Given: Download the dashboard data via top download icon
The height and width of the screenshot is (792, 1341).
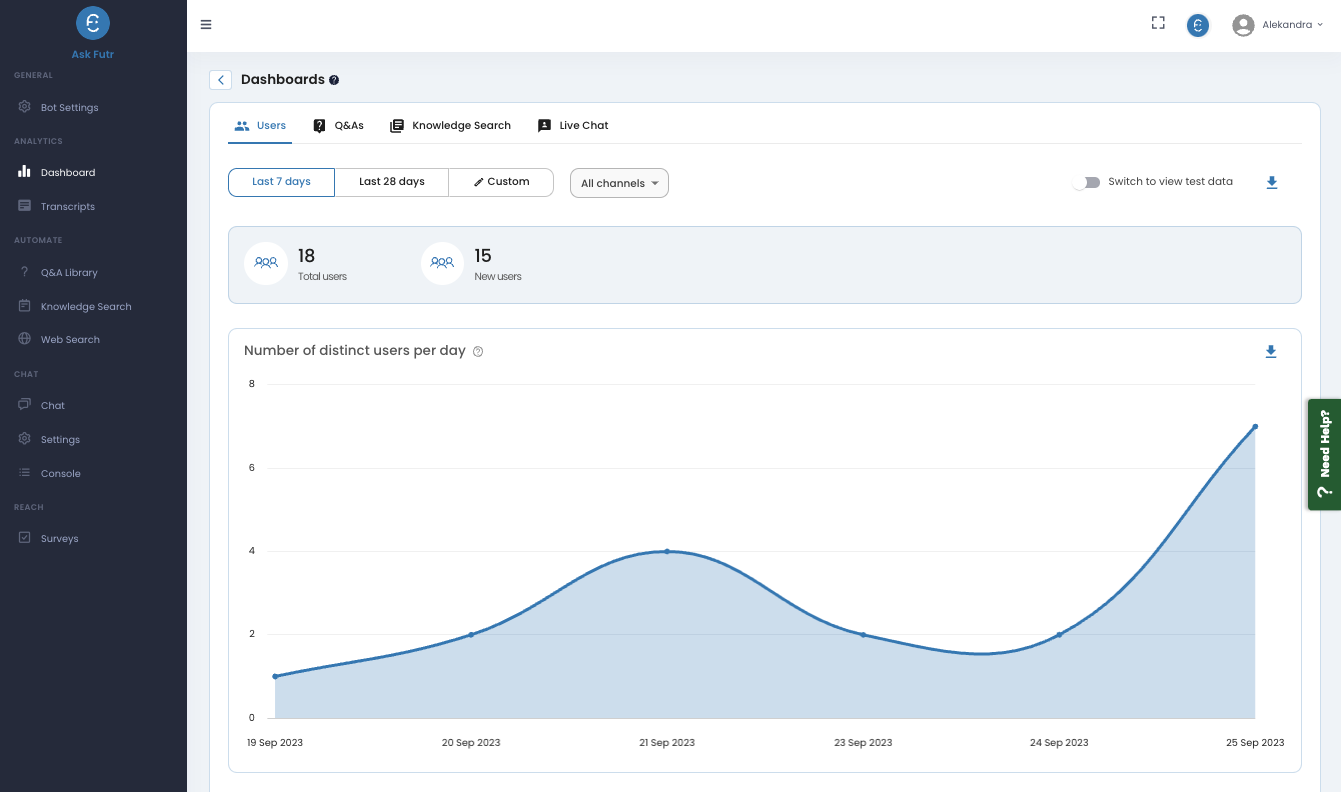Looking at the screenshot, I should coord(1272,182).
